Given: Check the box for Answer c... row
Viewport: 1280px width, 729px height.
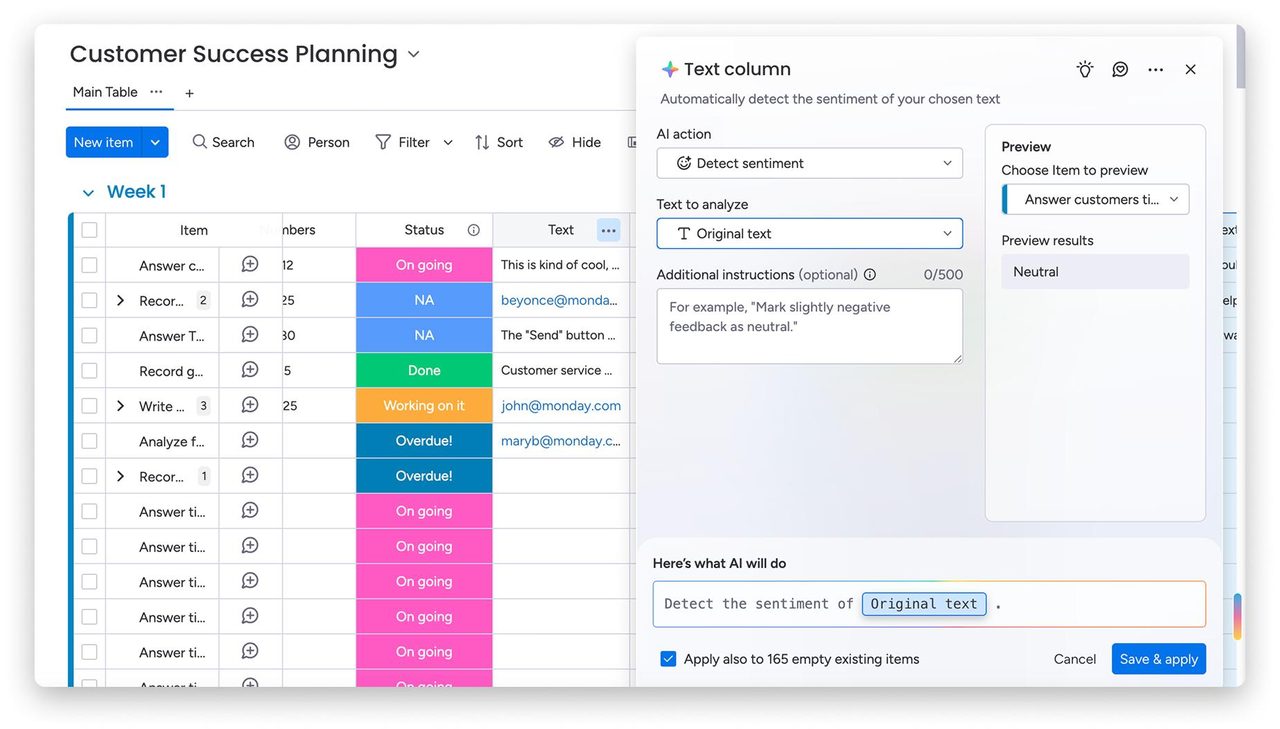Looking at the screenshot, I should coord(90,265).
